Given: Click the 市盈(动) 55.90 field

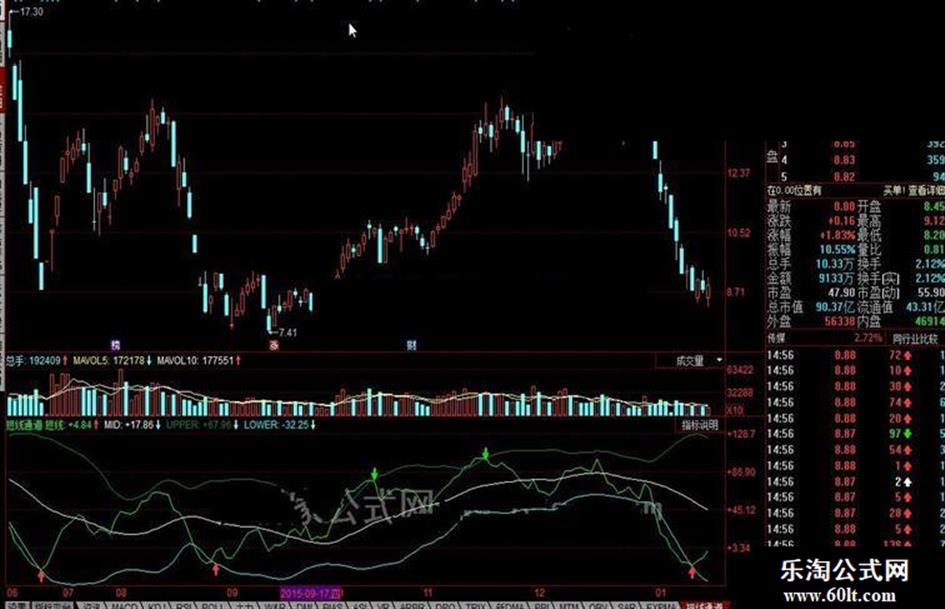Looking at the screenshot, I should (901, 292).
